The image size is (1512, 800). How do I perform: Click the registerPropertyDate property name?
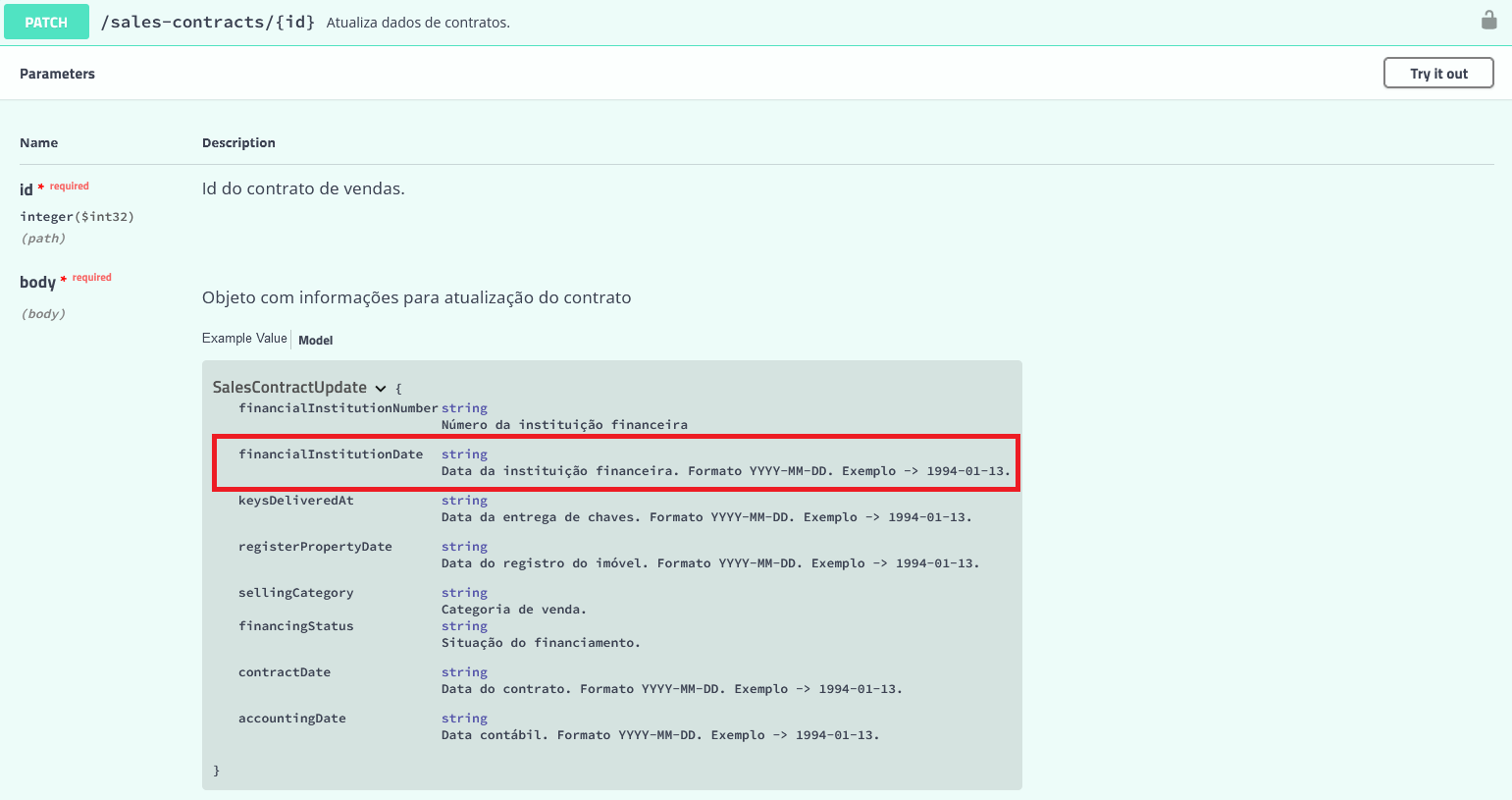coord(315,547)
